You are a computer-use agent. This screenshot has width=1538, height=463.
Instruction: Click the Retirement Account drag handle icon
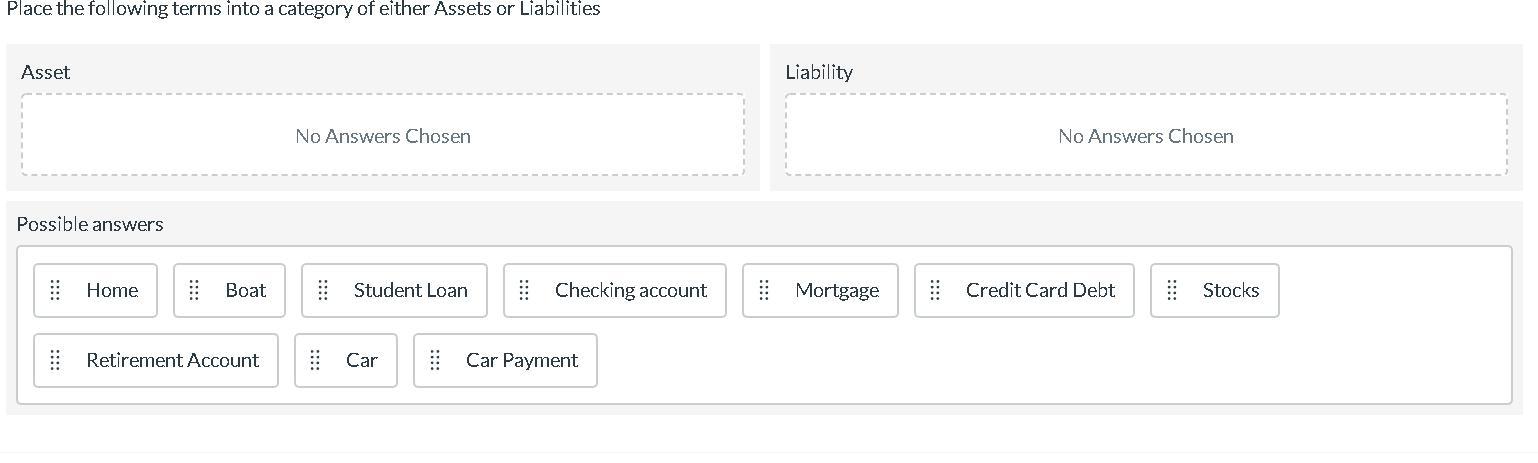56,360
